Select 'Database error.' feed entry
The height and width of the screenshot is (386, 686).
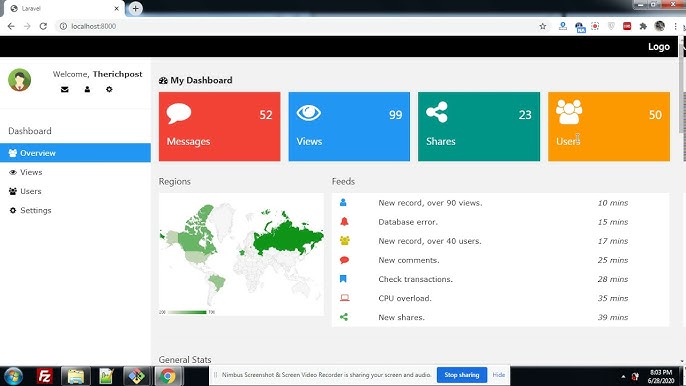(x=408, y=222)
